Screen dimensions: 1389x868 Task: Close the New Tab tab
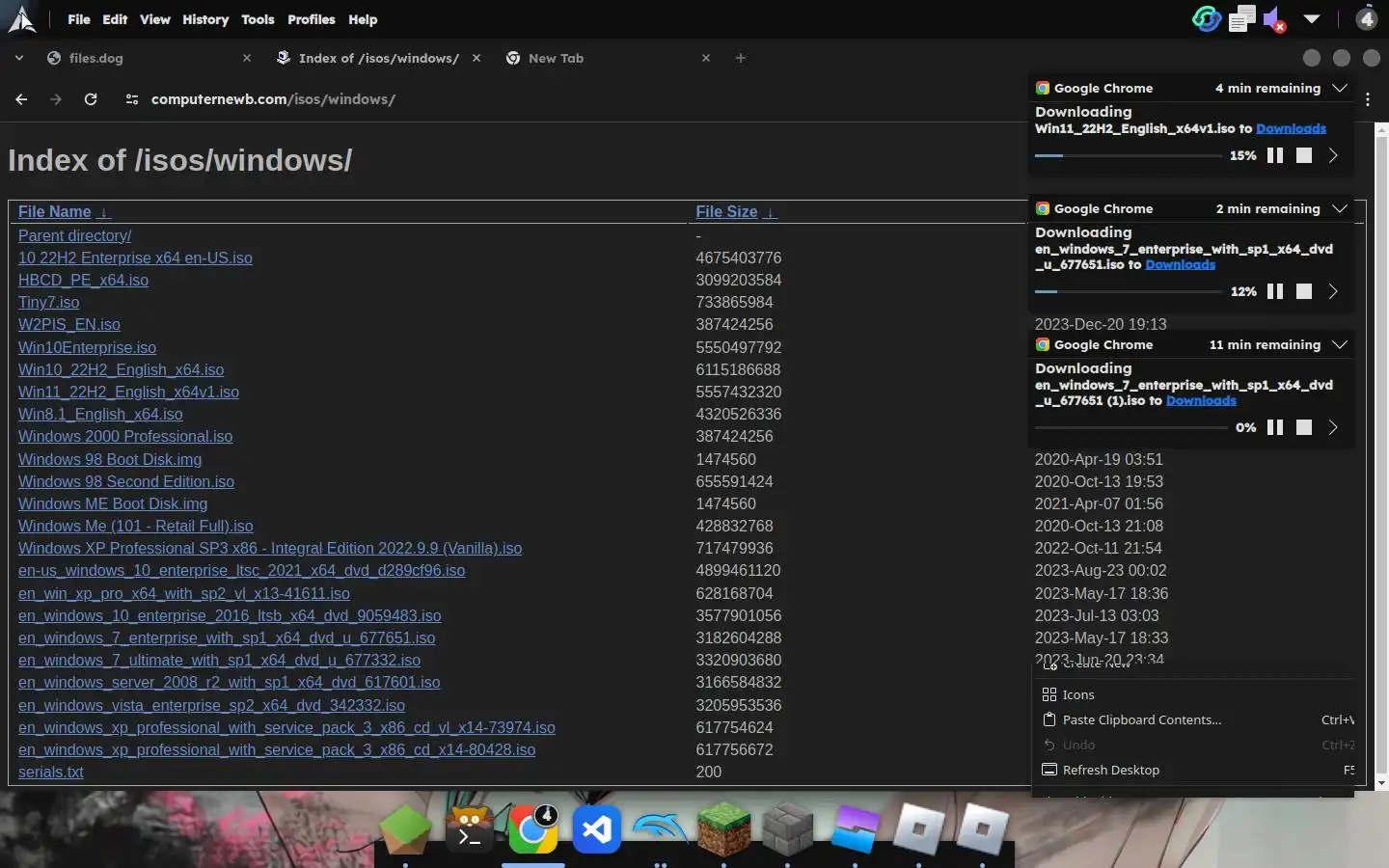(706, 58)
